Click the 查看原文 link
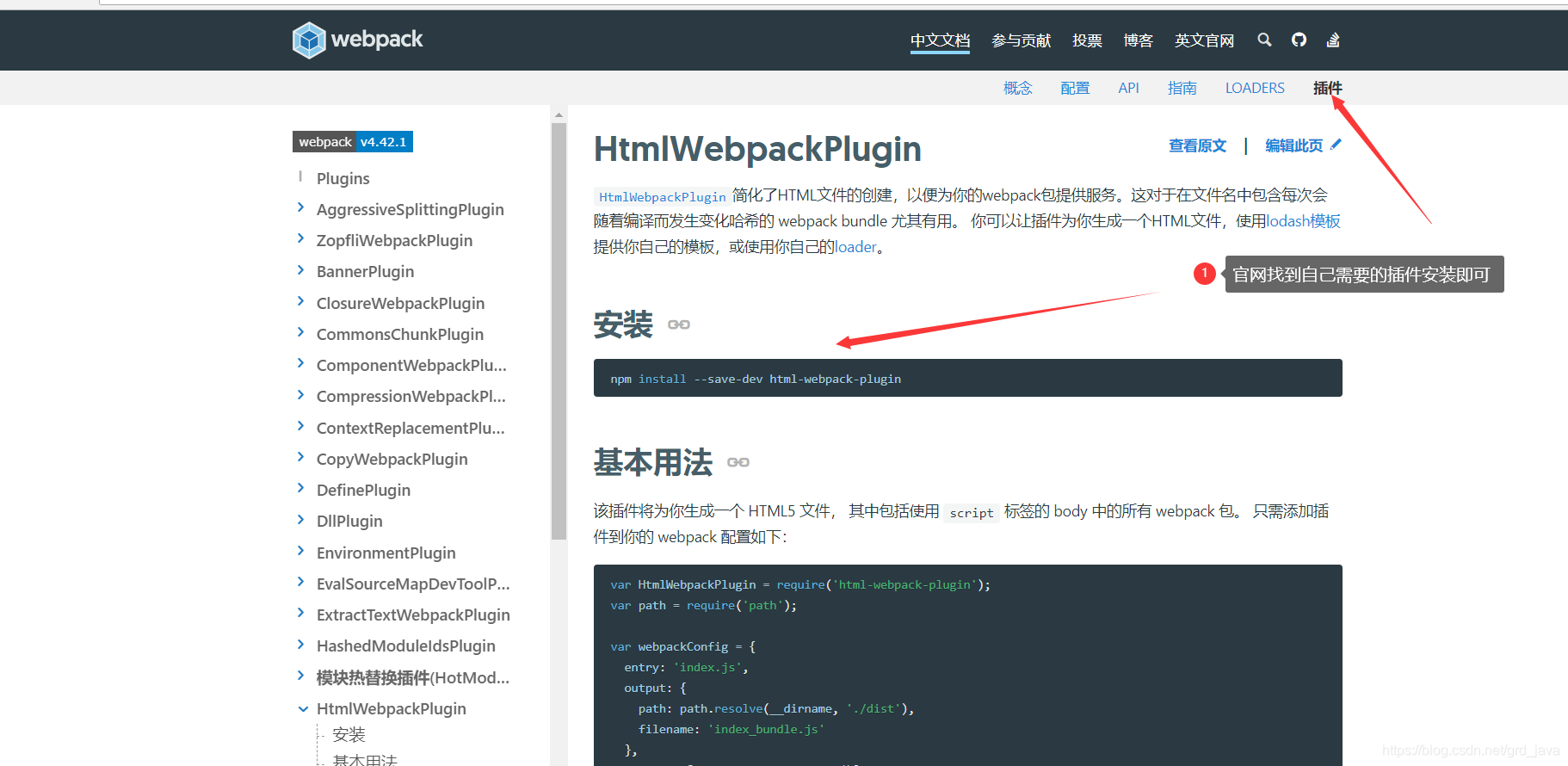1568x766 pixels. click(x=1197, y=145)
